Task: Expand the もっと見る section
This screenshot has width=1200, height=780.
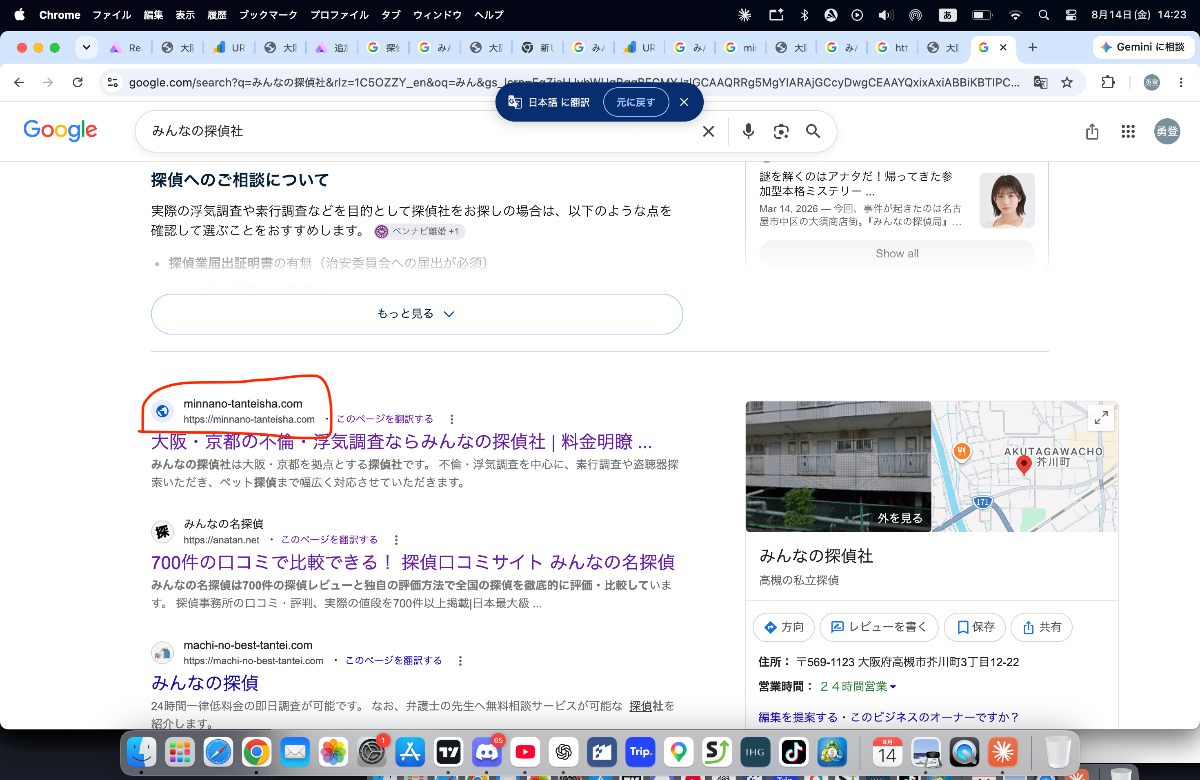Action: 417,314
